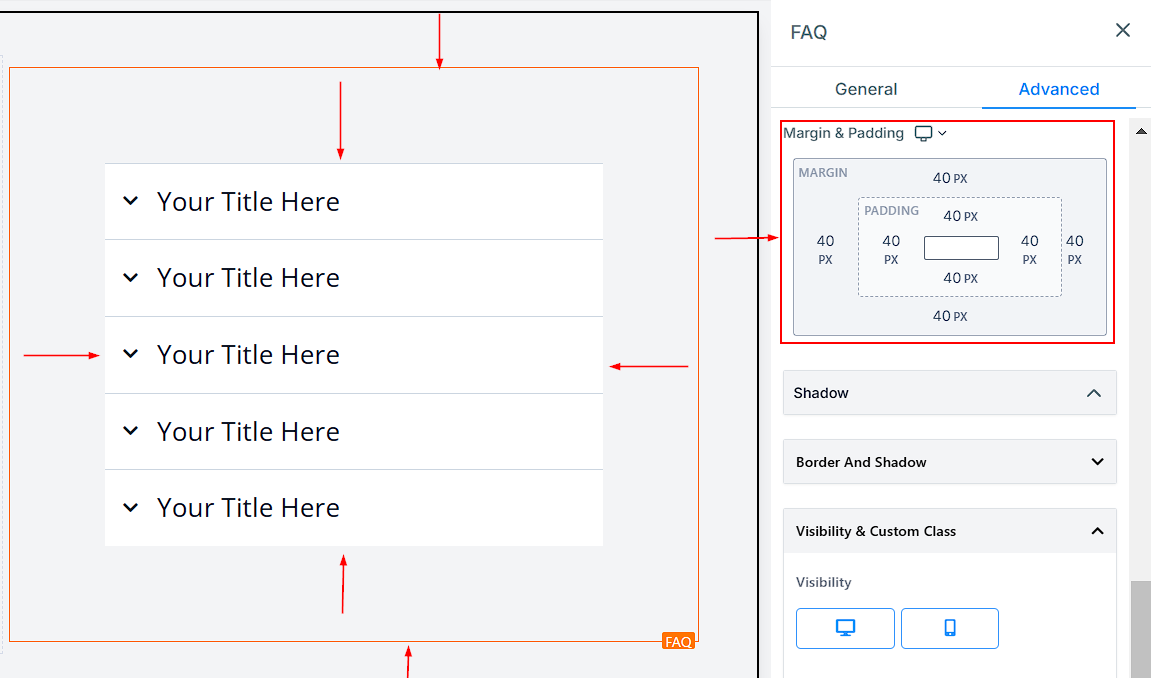
Task: Click the orange FAQ element label
Action: pyautogui.click(x=678, y=641)
